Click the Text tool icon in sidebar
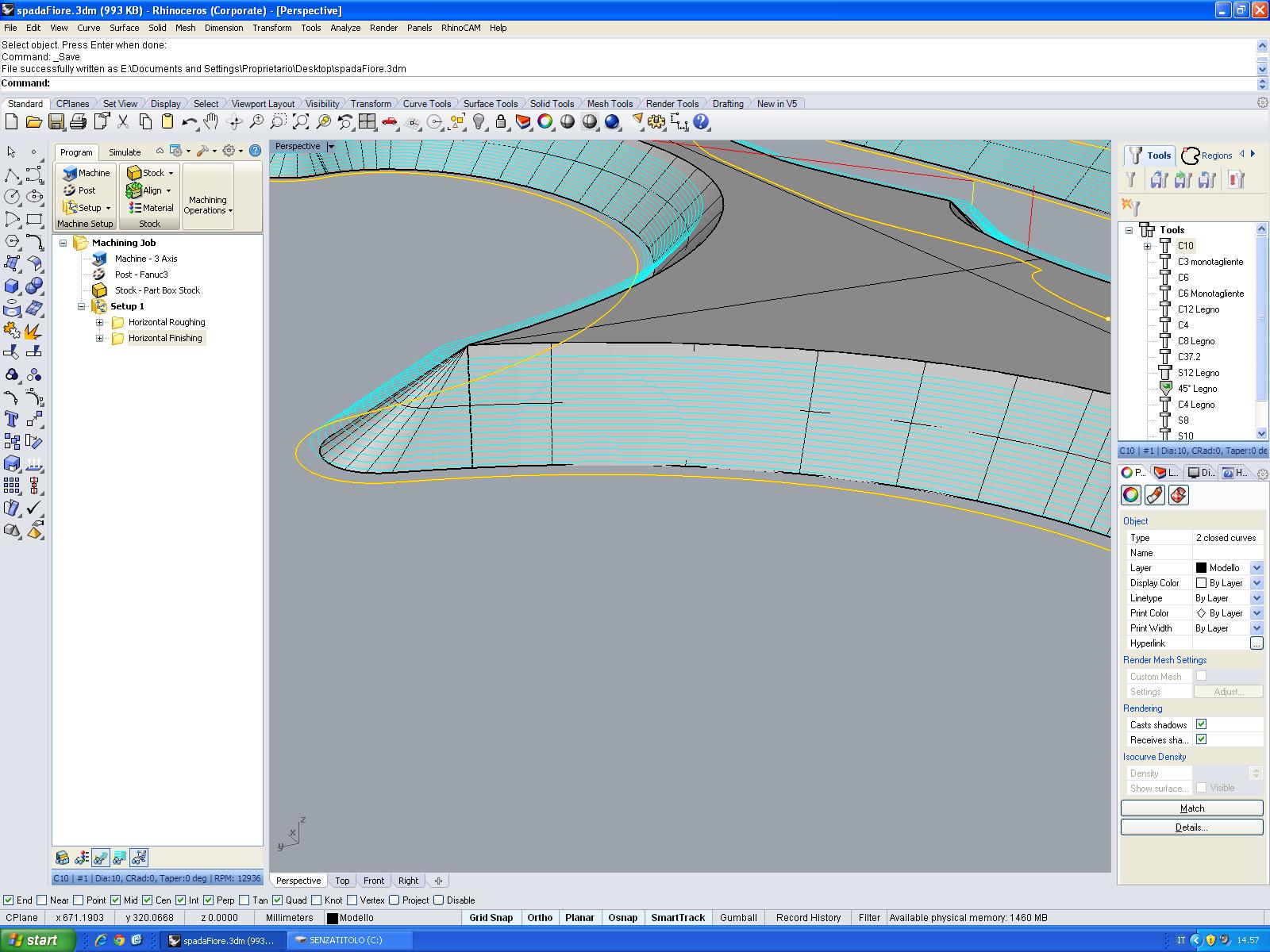The height and width of the screenshot is (952, 1270). pyautogui.click(x=12, y=419)
